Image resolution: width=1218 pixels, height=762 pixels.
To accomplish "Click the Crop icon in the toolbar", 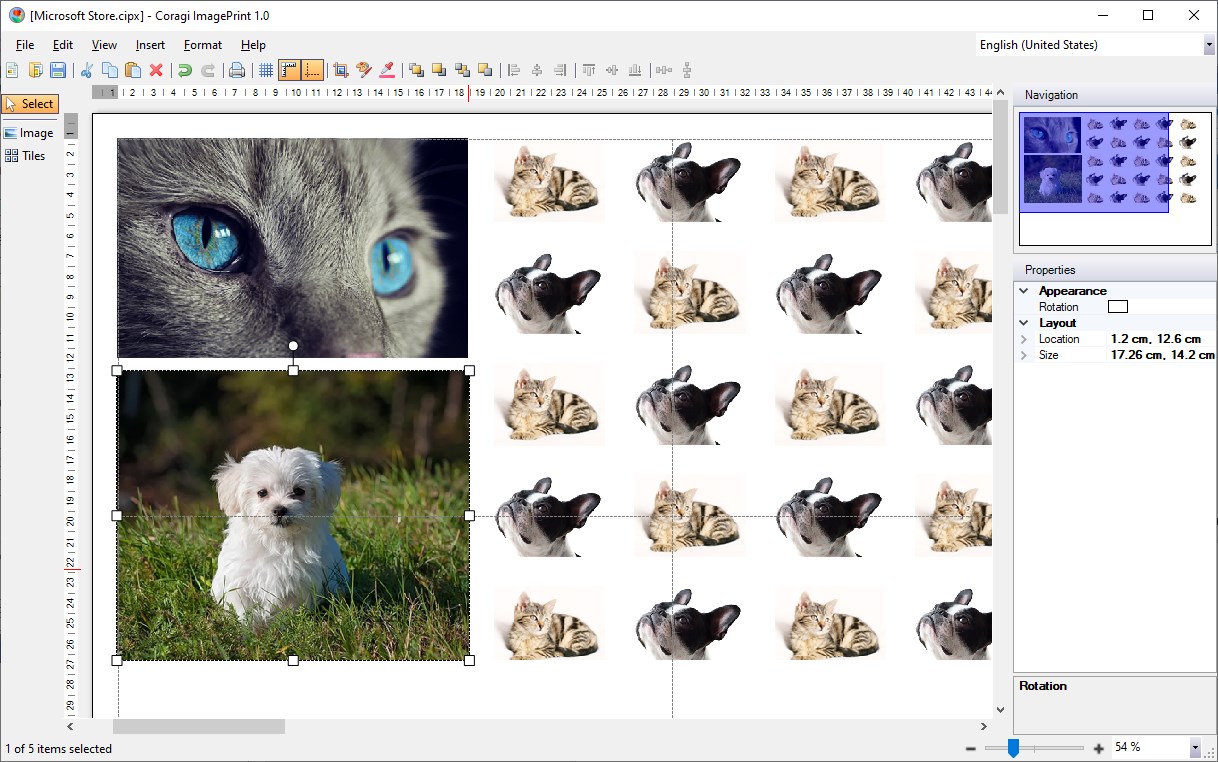I will [340, 69].
